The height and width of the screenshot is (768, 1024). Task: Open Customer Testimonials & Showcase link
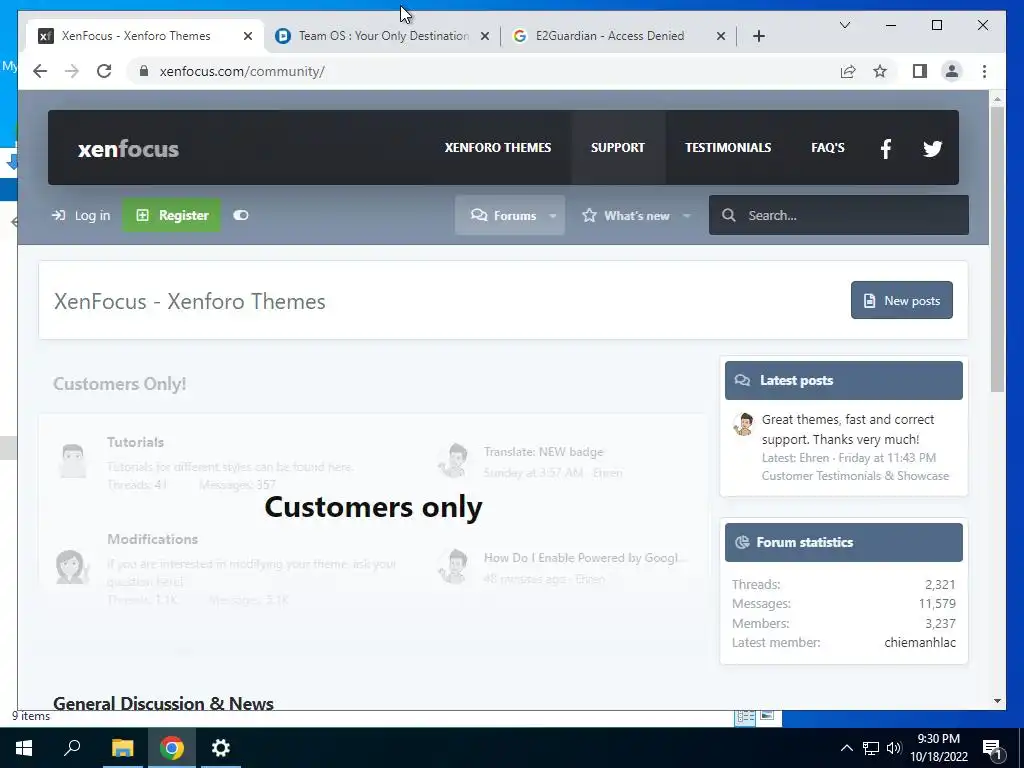(855, 476)
